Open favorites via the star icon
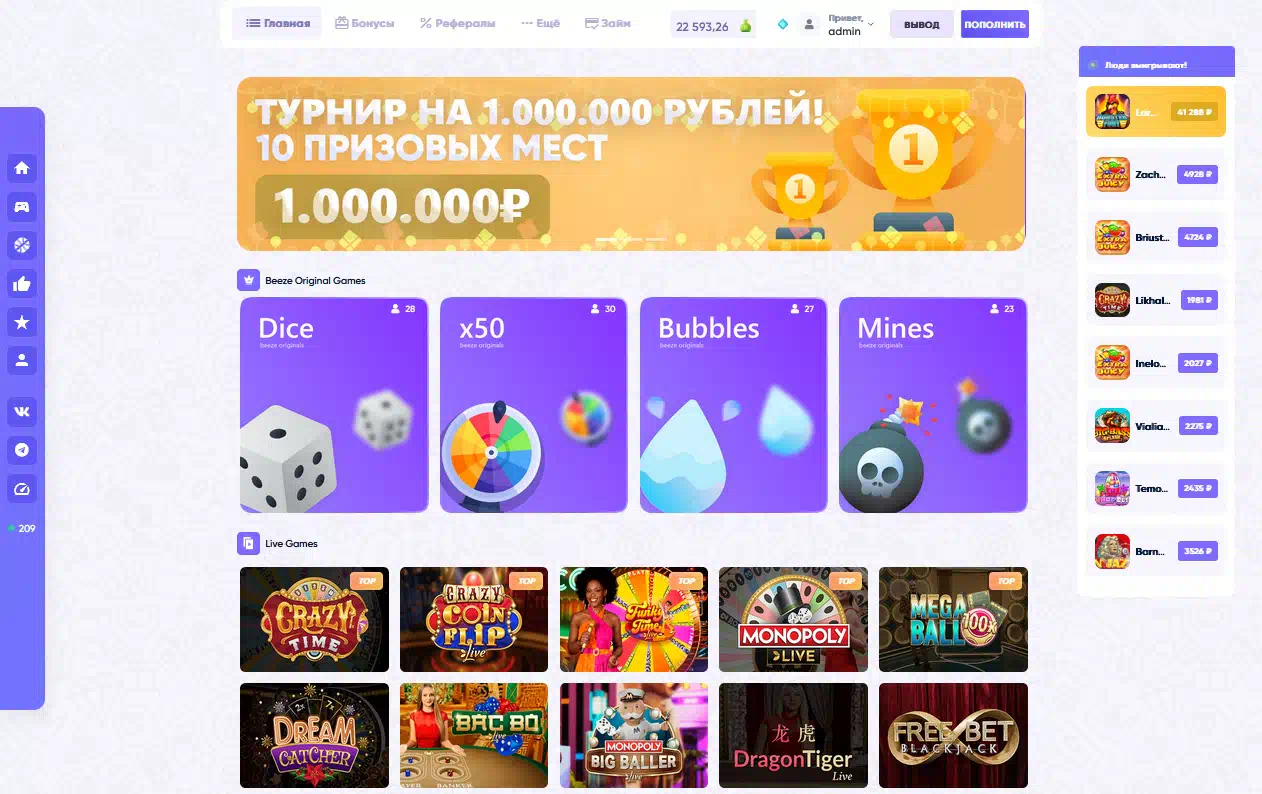1262x794 pixels. click(x=22, y=322)
